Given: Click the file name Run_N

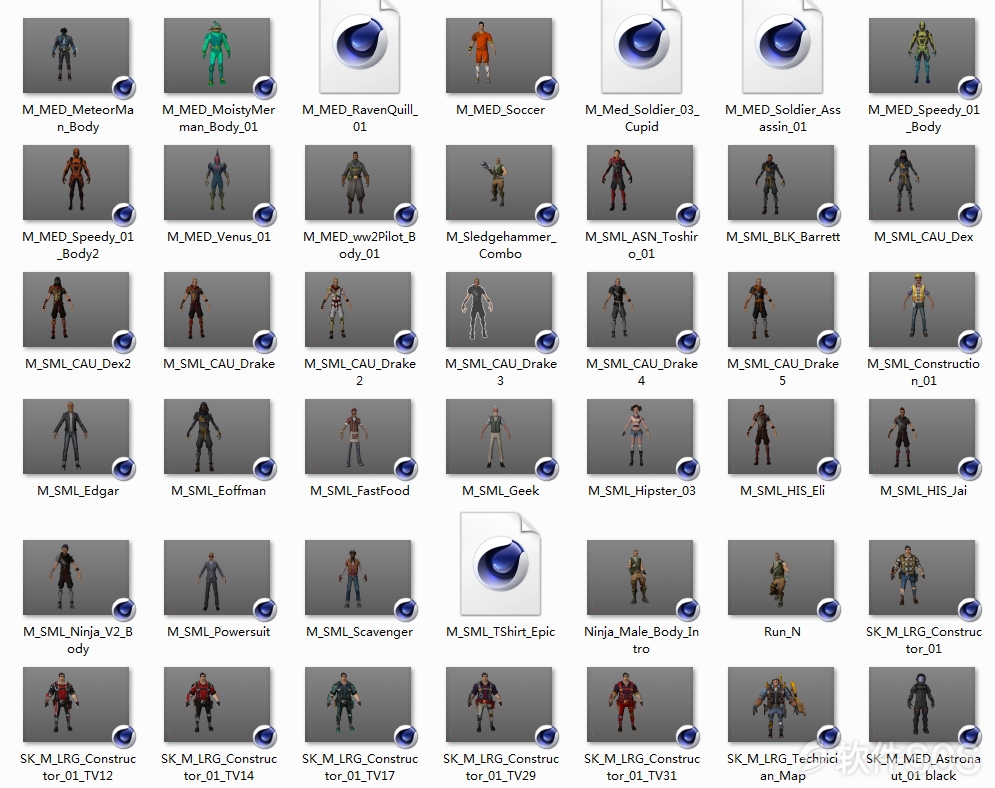Looking at the screenshot, I should coord(782,631).
